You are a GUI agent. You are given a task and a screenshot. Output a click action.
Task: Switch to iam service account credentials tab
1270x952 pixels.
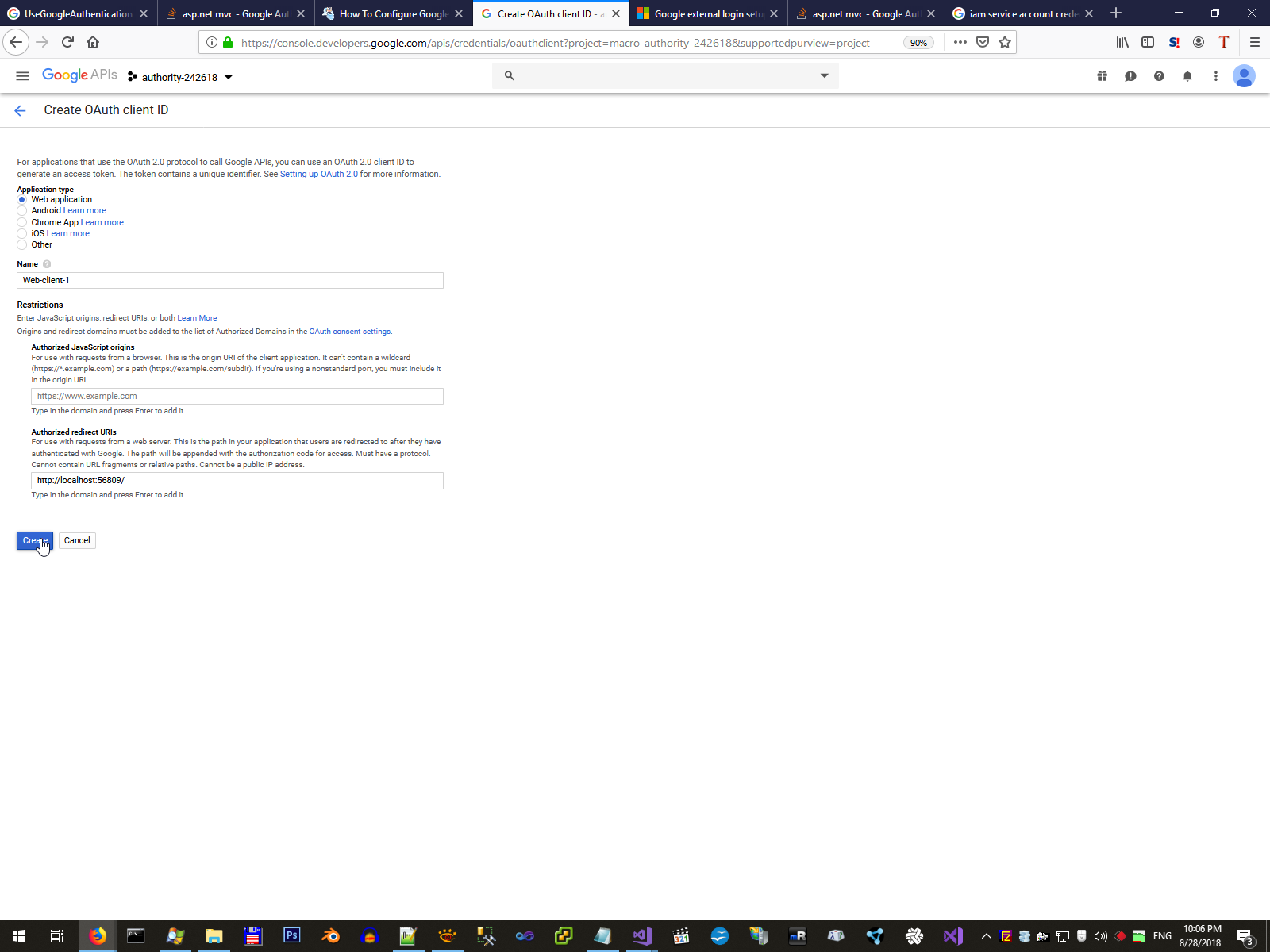coord(1024,13)
